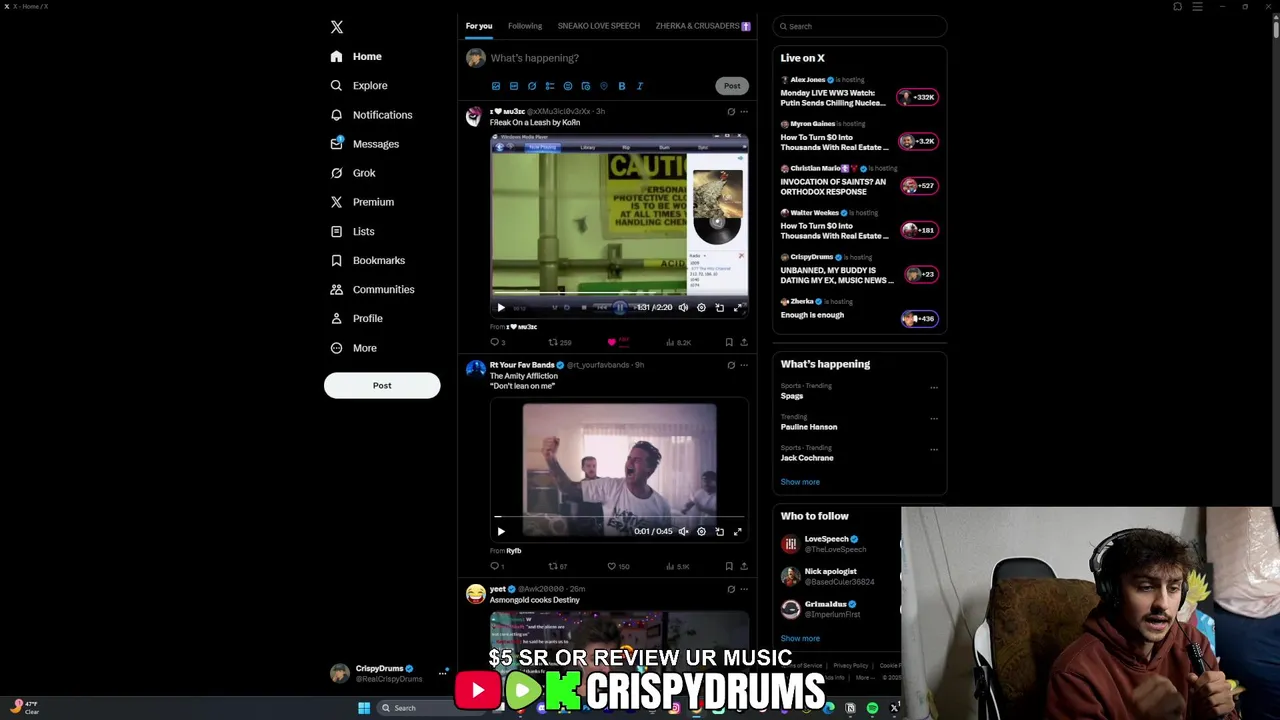Viewport: 1280px width, 720px height.
Task: Open more options on KoЯn post
Action: pos(743,112)
